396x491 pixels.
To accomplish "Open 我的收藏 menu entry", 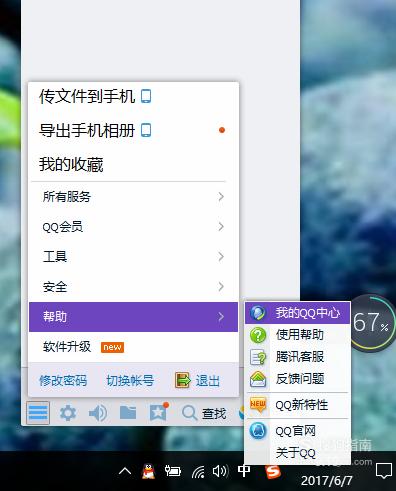I will [x=133, y=164].
